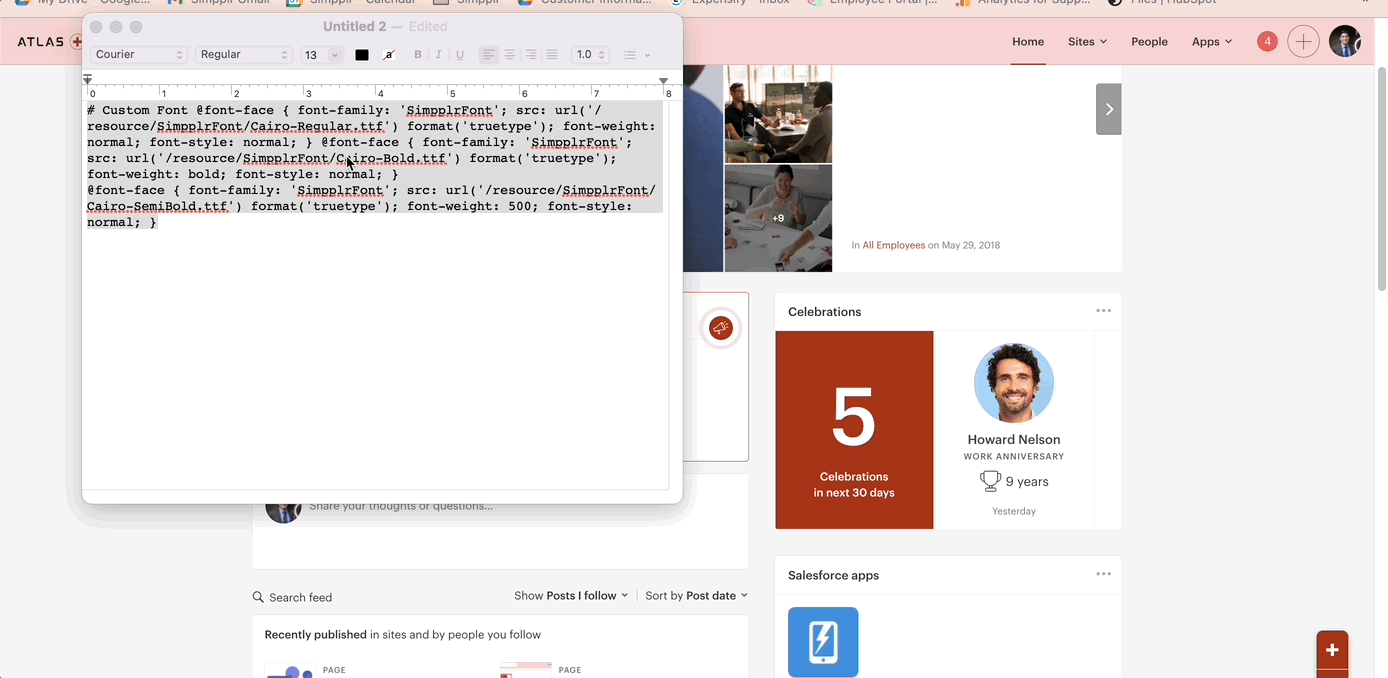This screenshot has width=1388, height=678.
Task: Open Celebrations tile options menu
Action: (1103, 311)
